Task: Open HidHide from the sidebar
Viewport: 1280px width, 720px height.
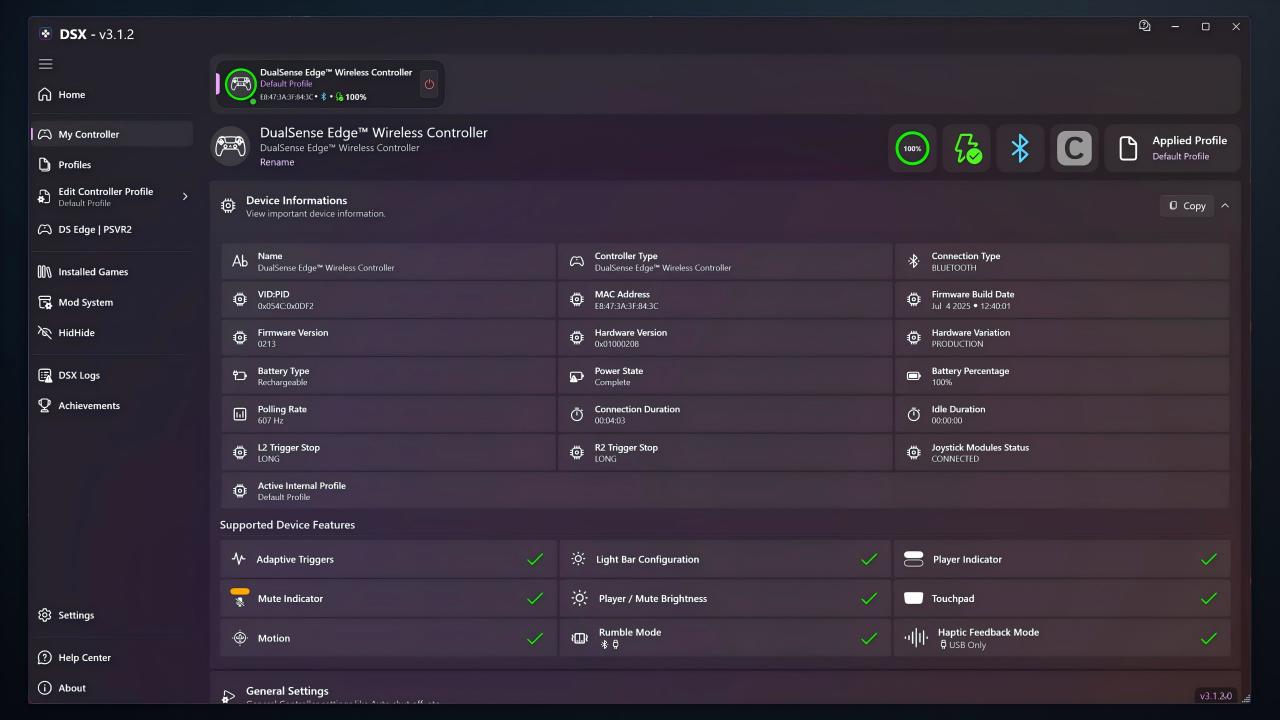Action: [x=111, y=332]
